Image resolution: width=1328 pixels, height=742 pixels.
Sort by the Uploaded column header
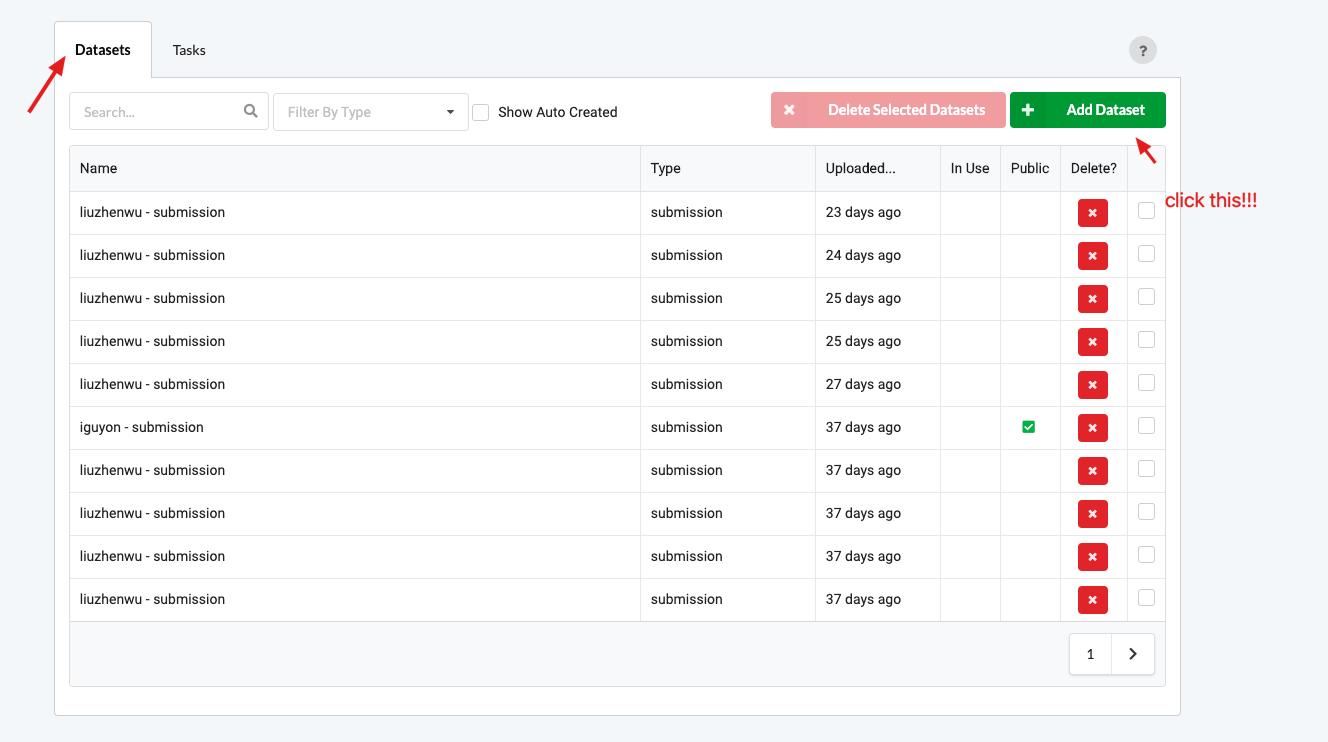[x=860, y=168]
